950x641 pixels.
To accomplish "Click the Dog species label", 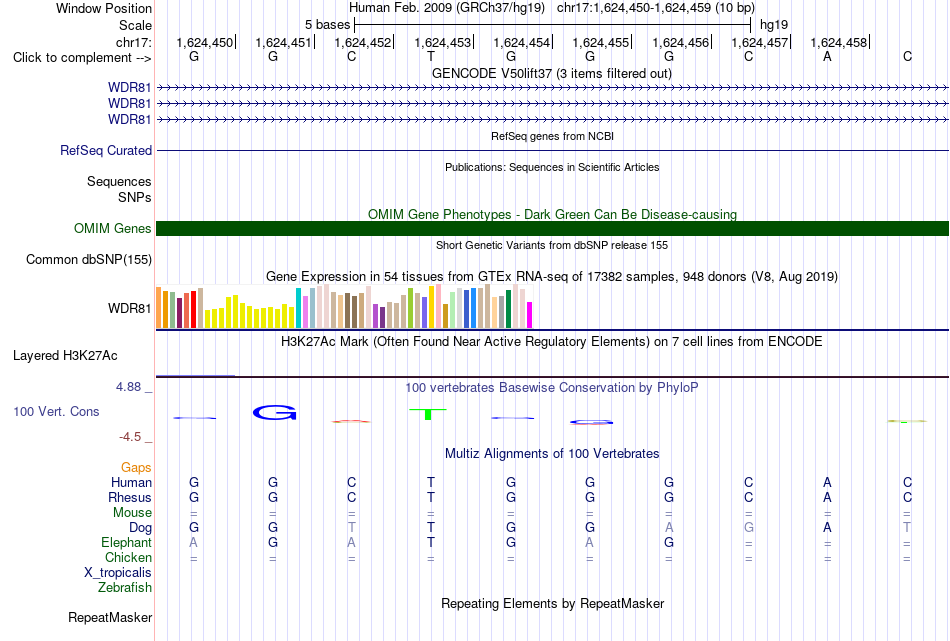I will pos(140,528).
